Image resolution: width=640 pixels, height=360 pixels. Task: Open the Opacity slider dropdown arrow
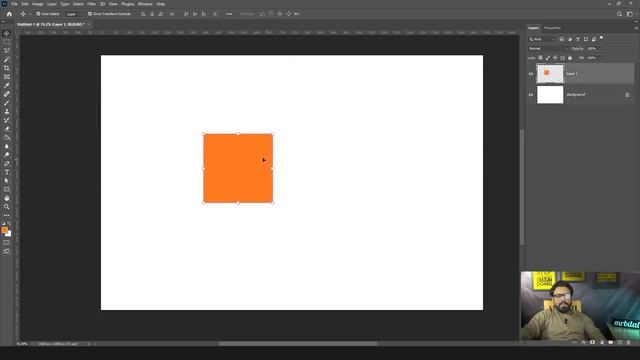coord(600,49)
